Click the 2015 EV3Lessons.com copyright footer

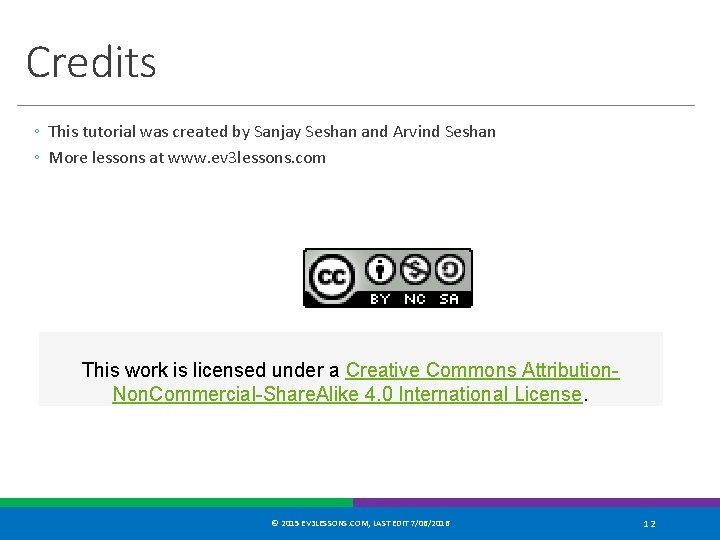pyautogui.click(x=361, y=523)
